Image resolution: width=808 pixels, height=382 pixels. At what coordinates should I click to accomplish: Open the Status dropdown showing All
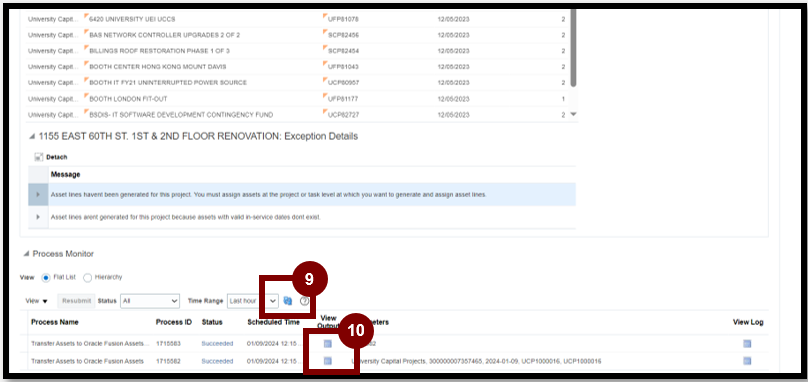coord(149,301)
